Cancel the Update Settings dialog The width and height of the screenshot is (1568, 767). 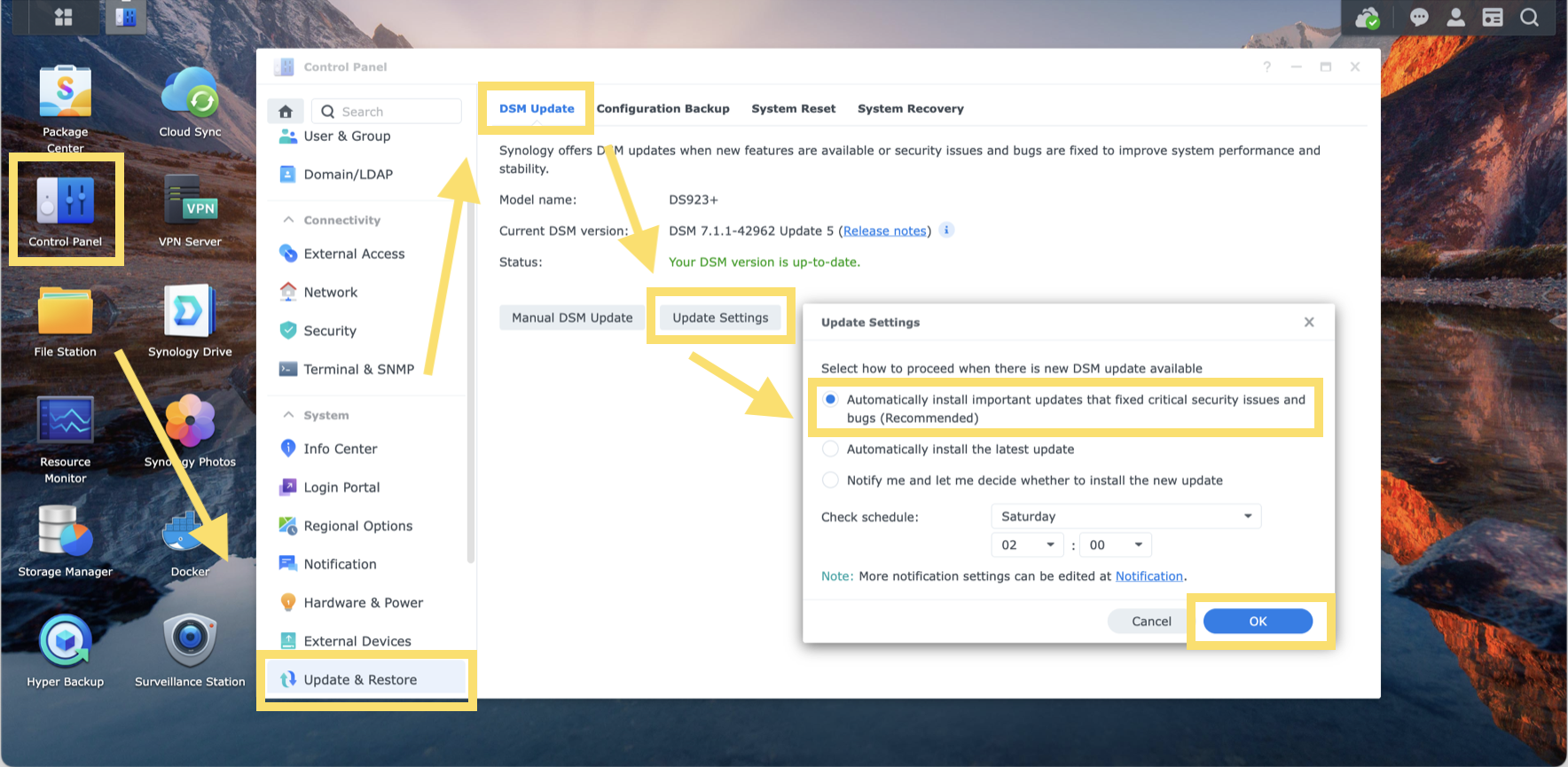[x=1151, y=621]
